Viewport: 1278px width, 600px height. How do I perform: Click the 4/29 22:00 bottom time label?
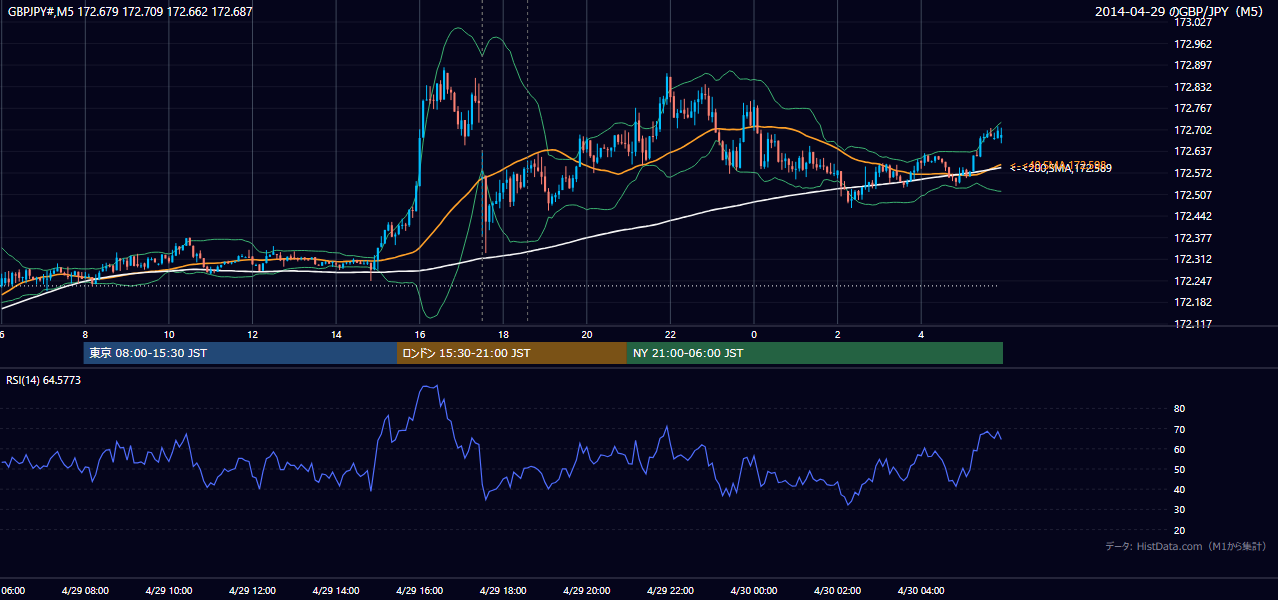coord(670,591)
